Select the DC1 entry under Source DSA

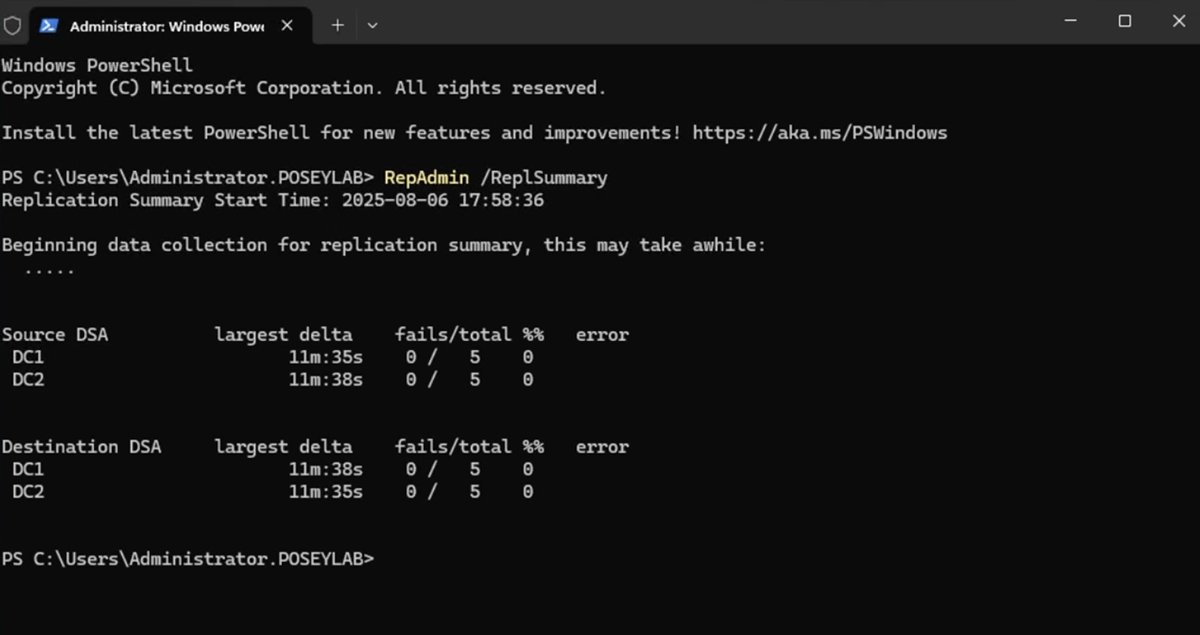pyautogui.click(x=27, y=357)
